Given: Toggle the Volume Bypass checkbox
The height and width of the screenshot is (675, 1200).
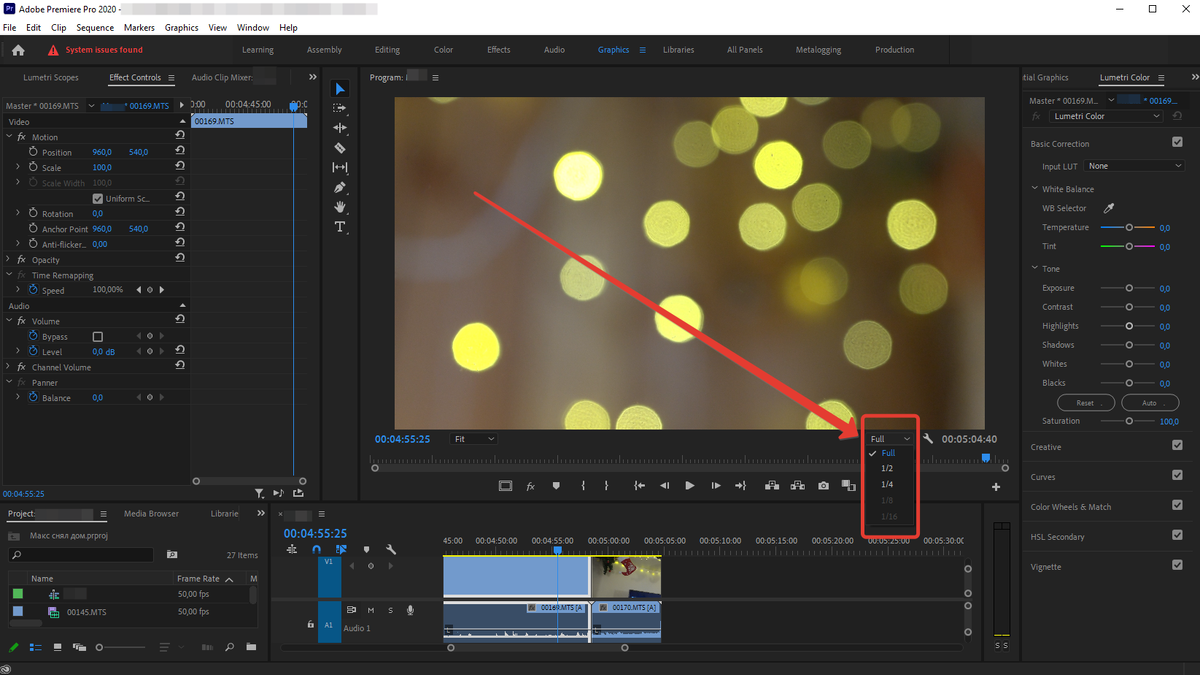Looking at the screenshot, I should (x=98, y=337).
